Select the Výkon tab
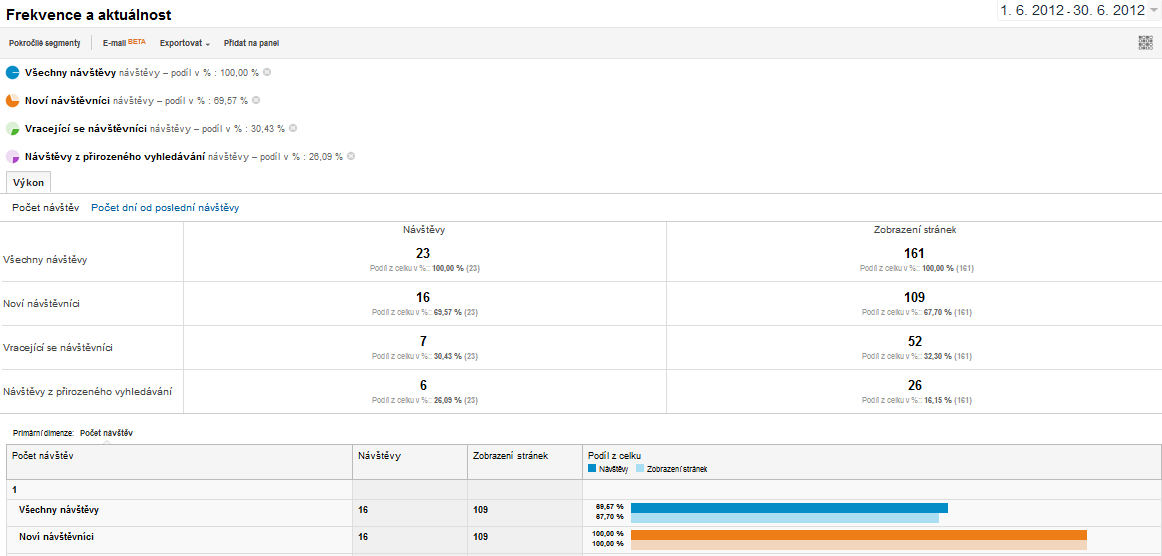 [x=29, y=183]
